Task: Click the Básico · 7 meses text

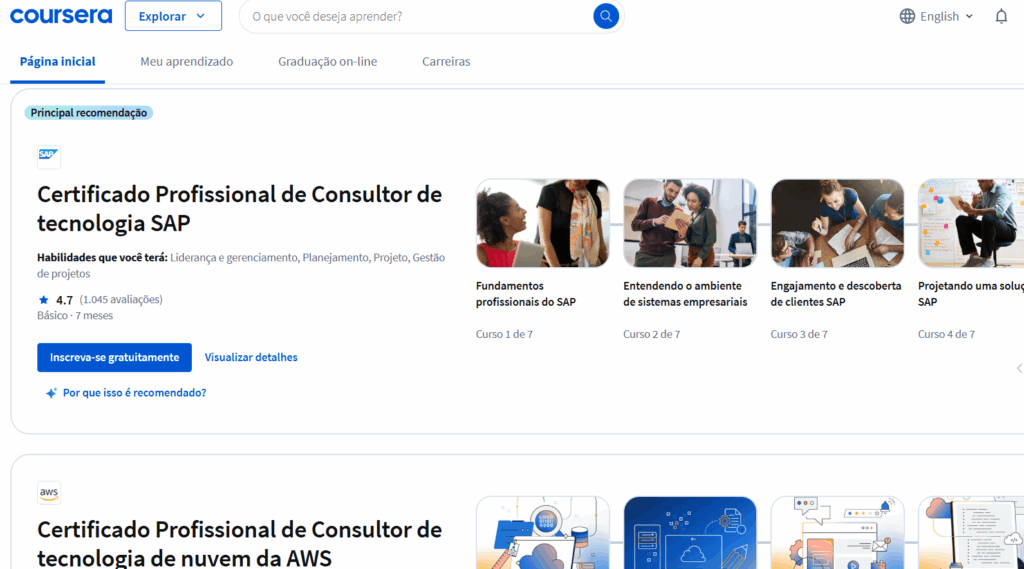Action: (75, 316)
